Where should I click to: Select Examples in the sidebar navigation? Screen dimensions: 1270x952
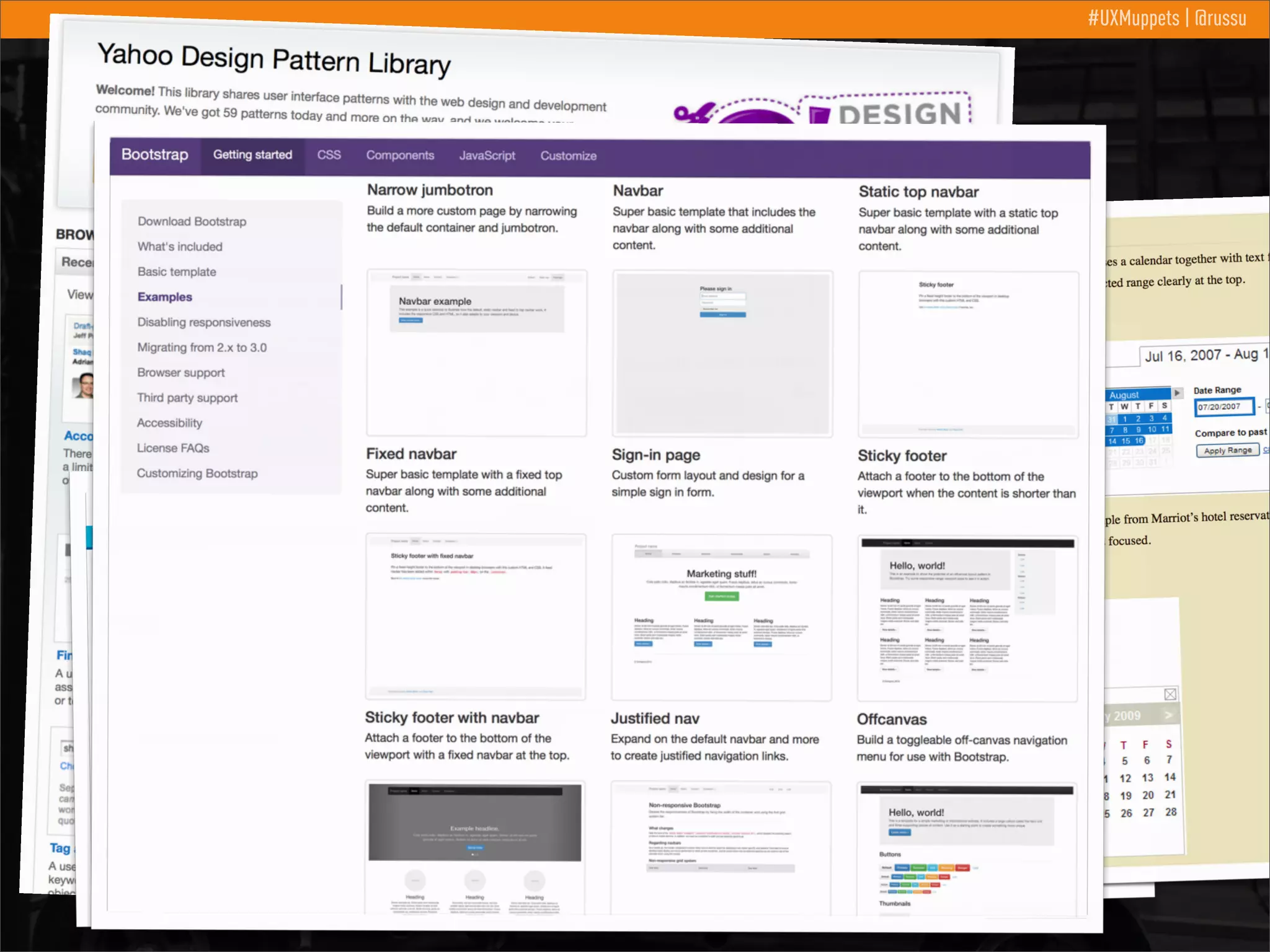[165, 297]
